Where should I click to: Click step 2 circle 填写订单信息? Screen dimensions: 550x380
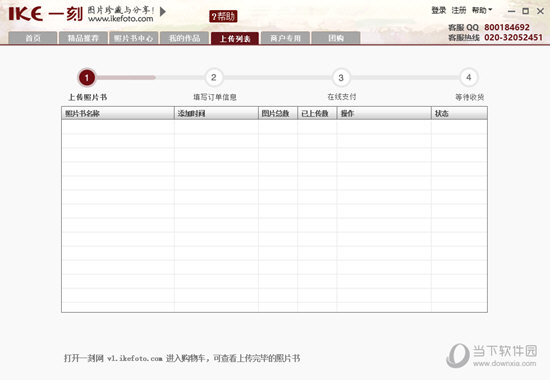tap(214, 77)
